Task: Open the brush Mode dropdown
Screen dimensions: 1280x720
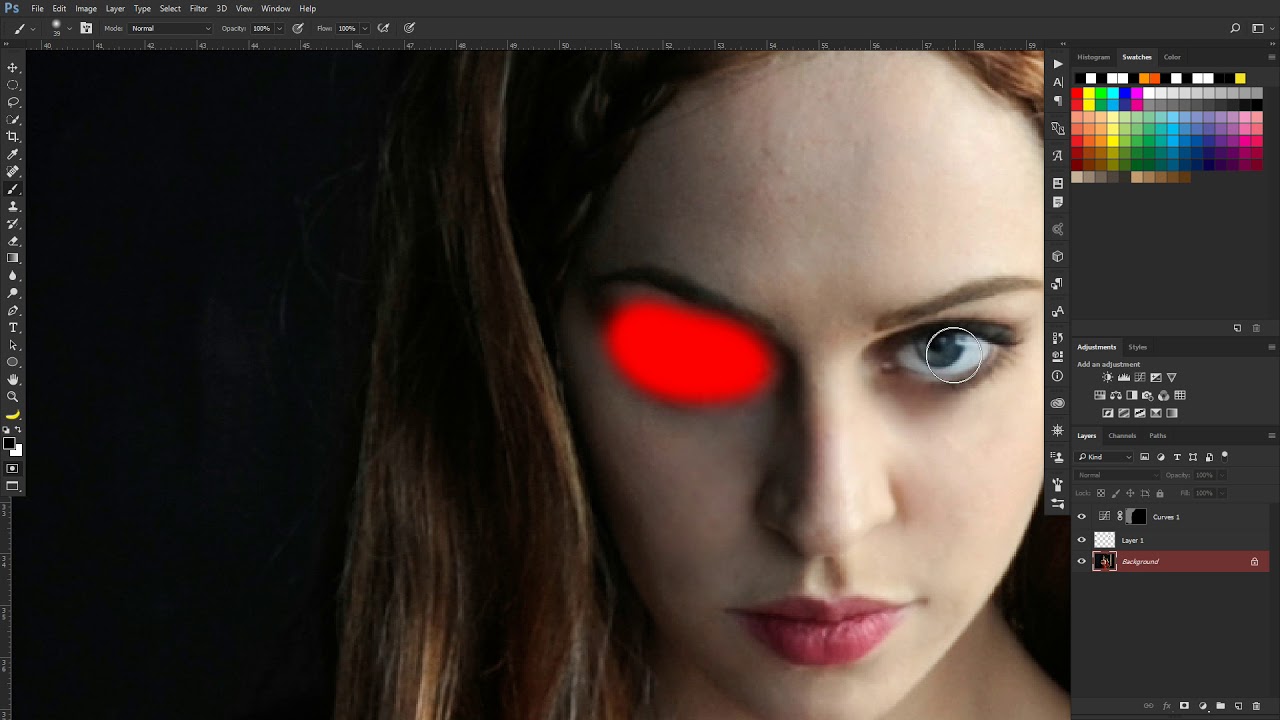Action: pyautogui.click(x=170, y=28)
